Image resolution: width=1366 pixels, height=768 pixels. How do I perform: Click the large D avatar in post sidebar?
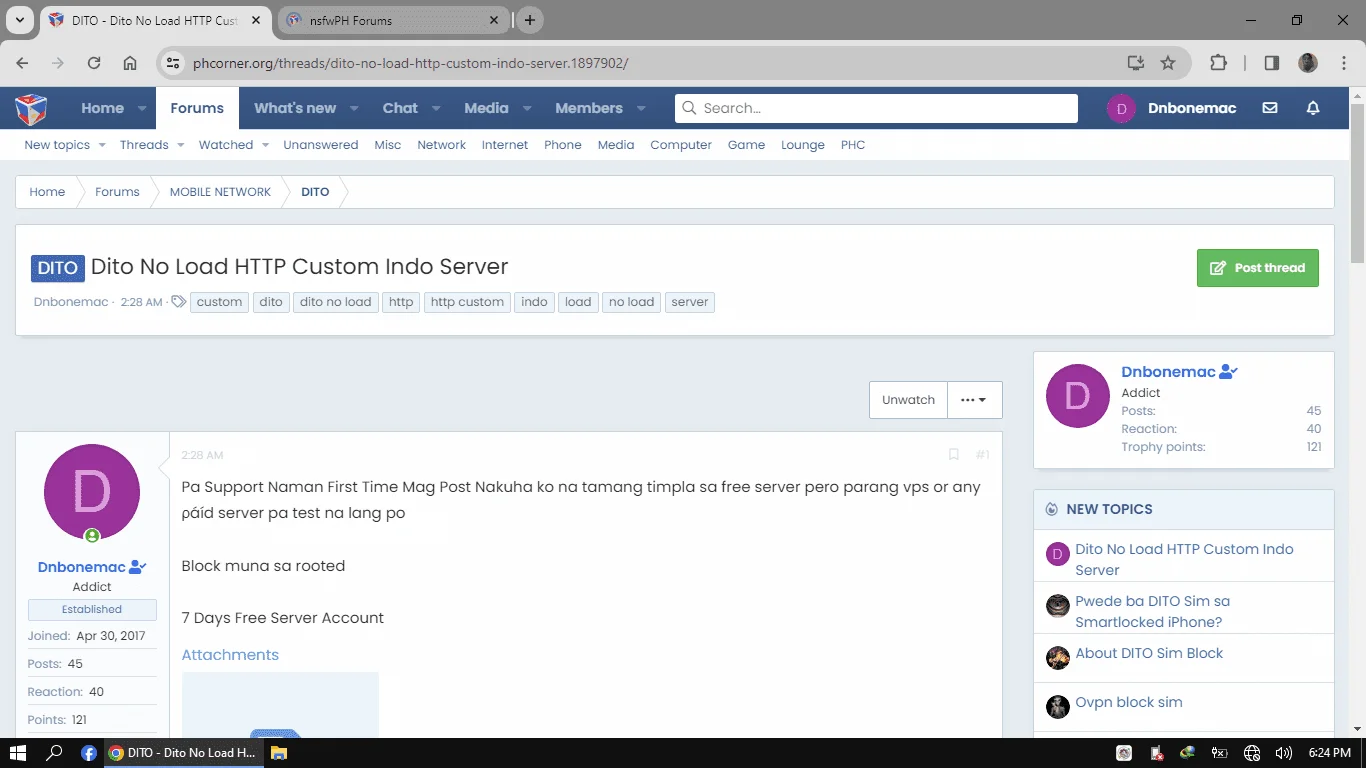[x=92, y=492]
